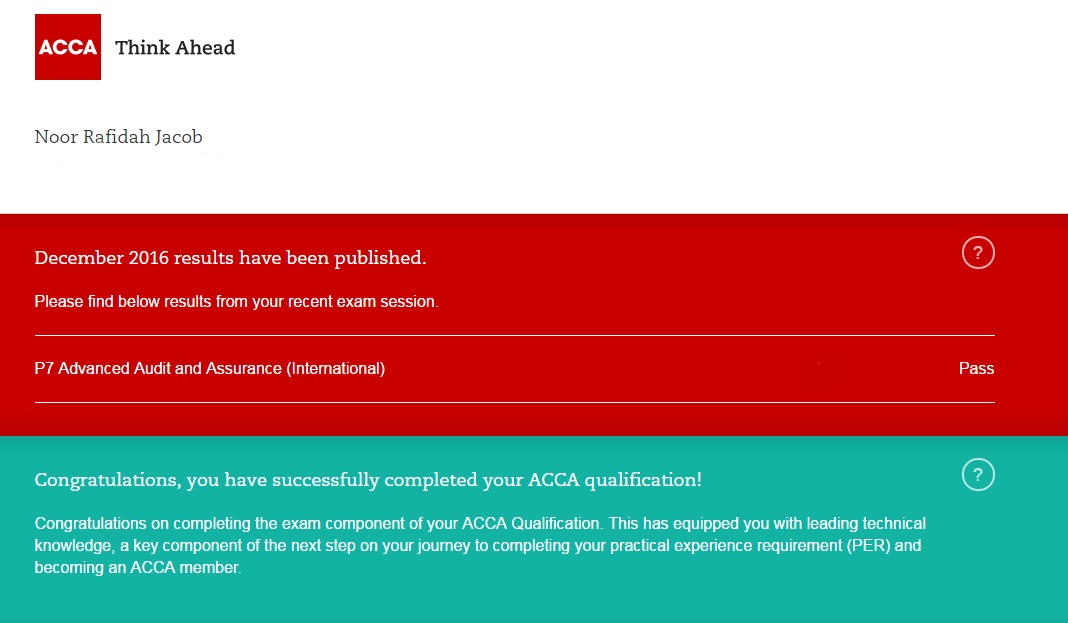The width and height of the screenshot is (1068, 623).
Task: Click the December 2016 results published heading
Action: [x=230, y=258]
